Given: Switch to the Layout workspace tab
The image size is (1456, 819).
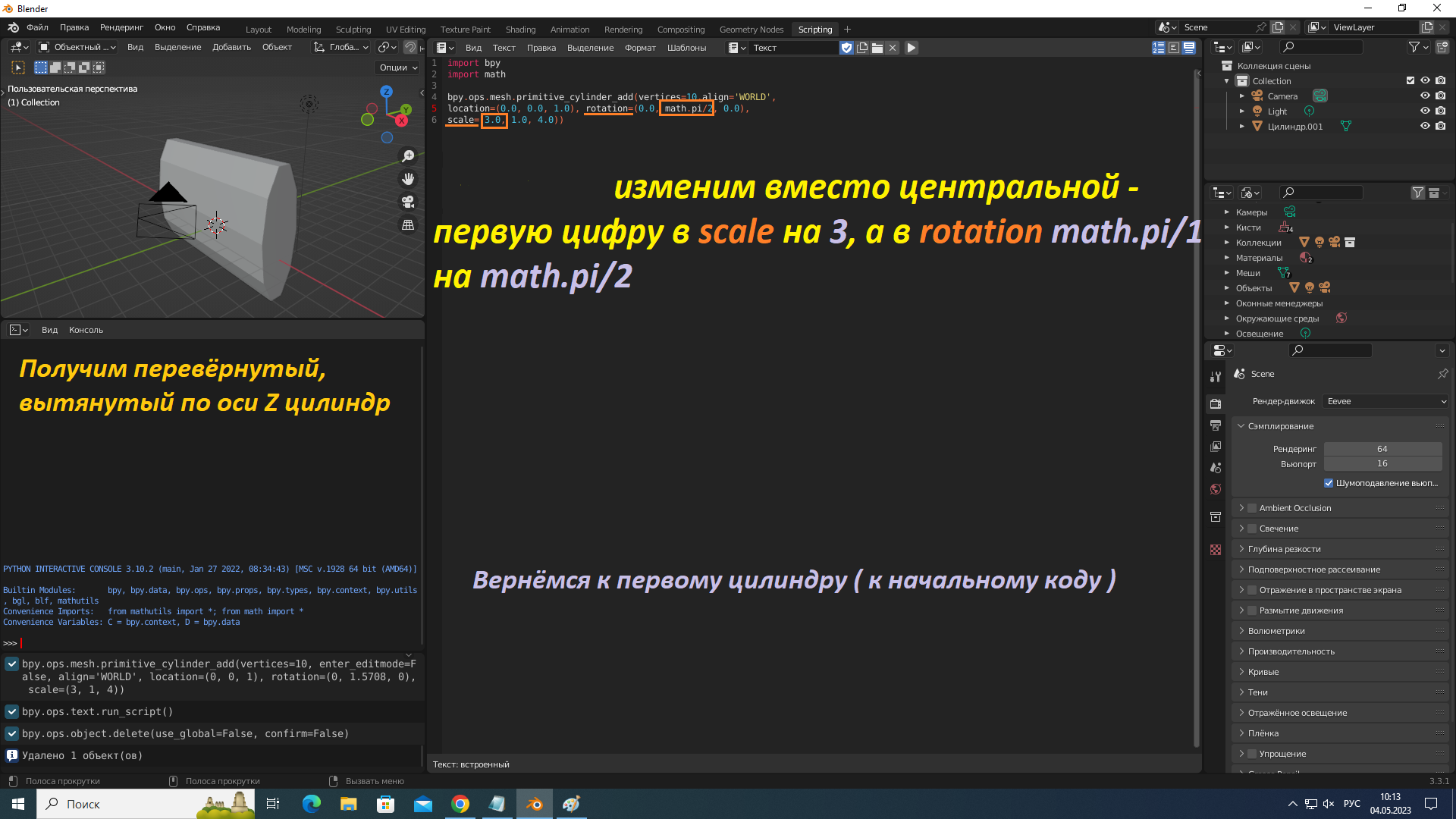Looking at the screenshot, I should (x=259, y=30).
